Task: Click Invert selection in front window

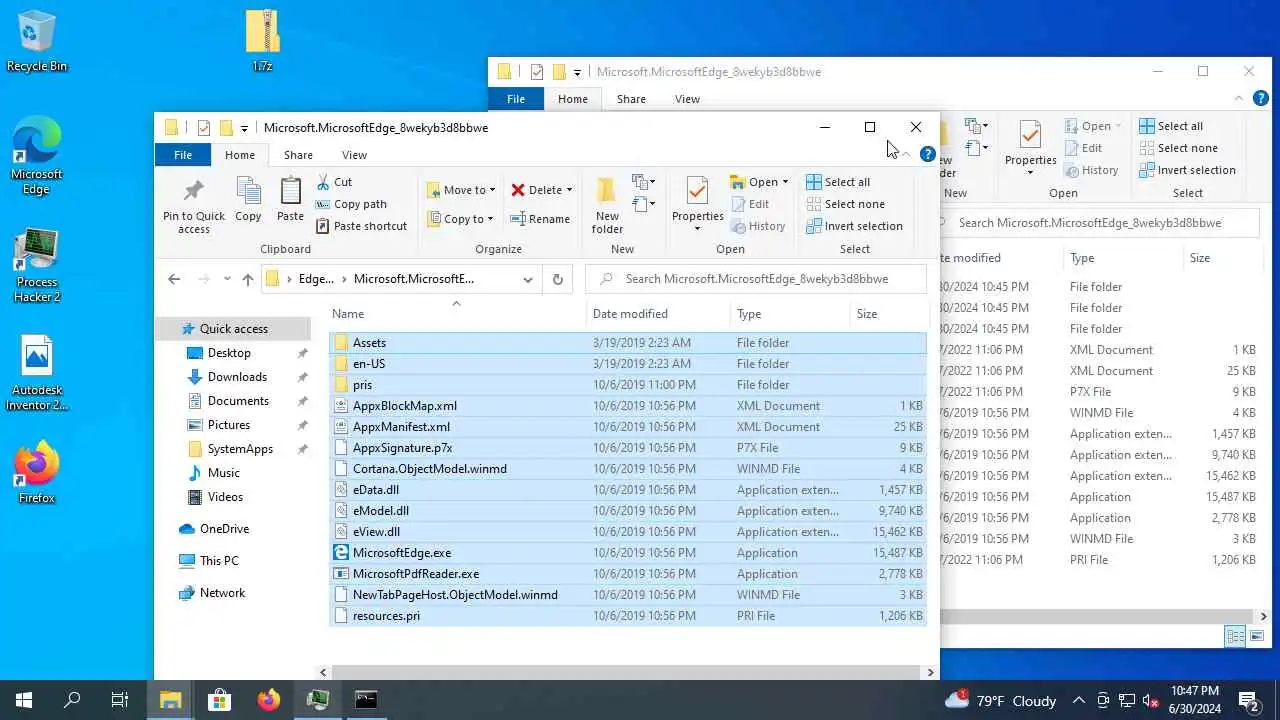Action: 854,226
